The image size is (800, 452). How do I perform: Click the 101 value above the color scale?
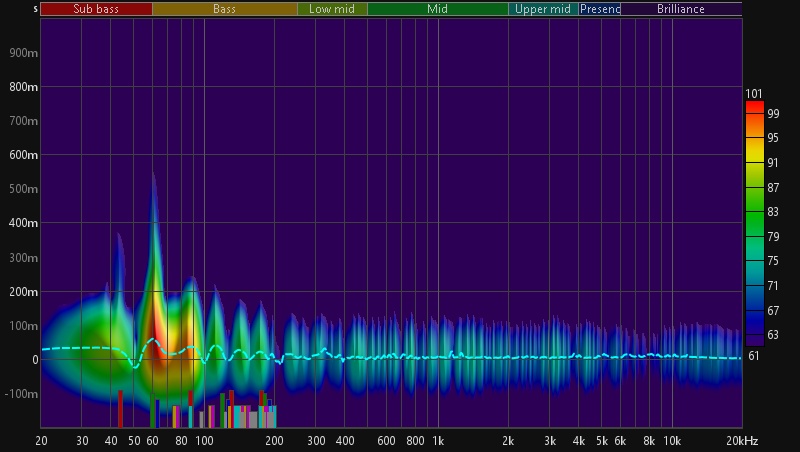click(754, 94)
